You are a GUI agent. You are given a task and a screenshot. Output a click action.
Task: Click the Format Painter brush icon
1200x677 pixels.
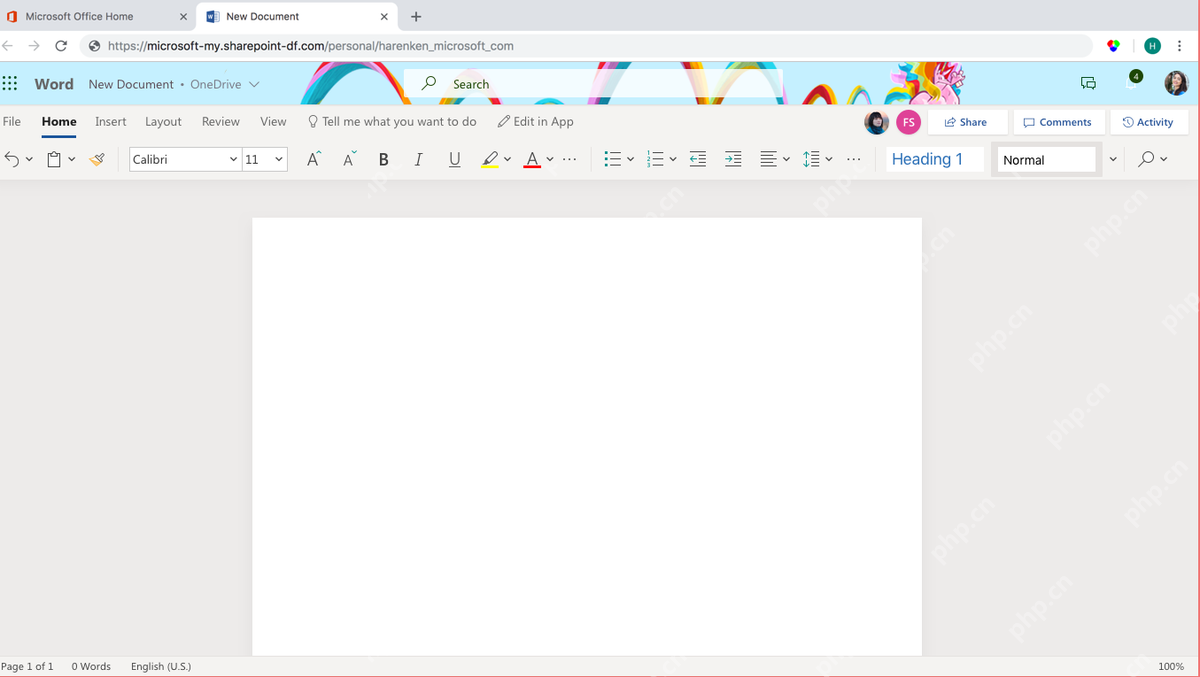click(97, 160)
